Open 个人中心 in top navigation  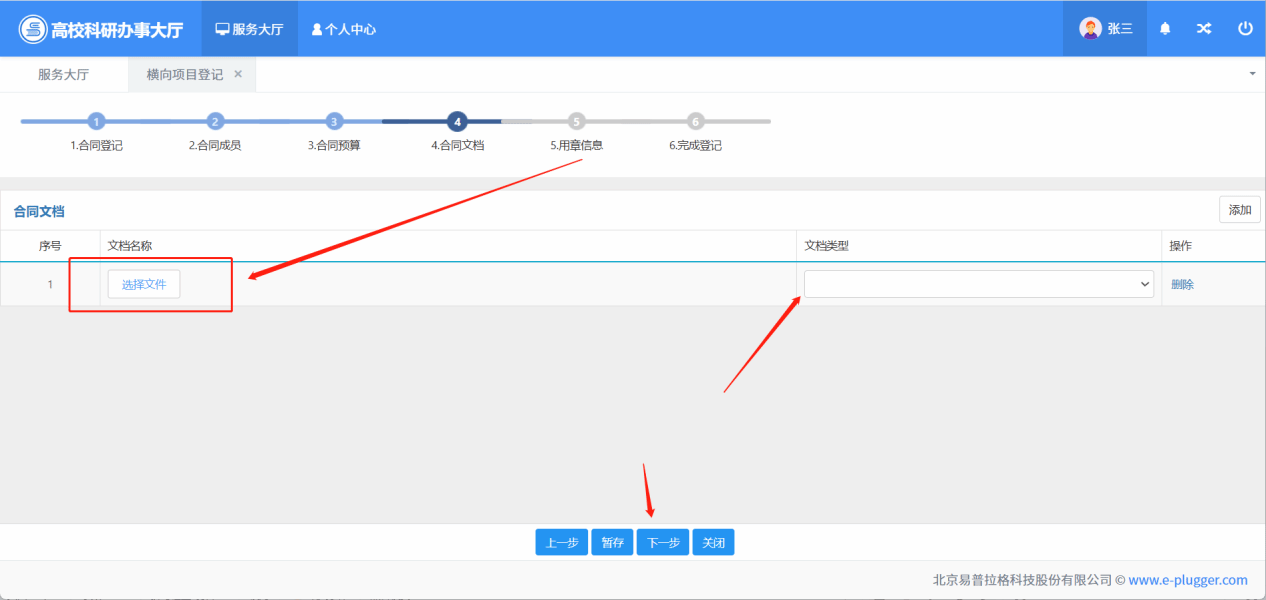[344, 29]
